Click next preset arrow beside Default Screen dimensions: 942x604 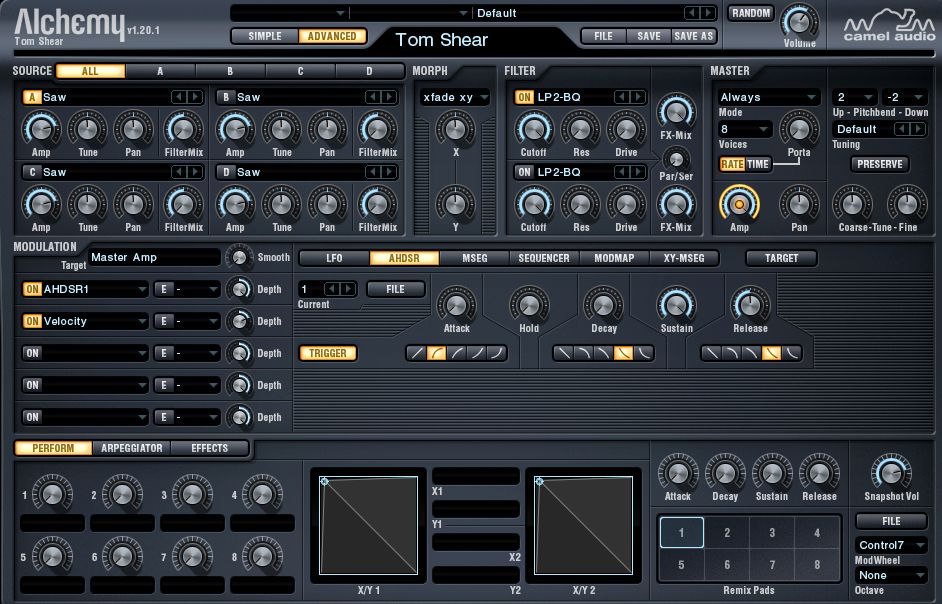click(707, 13)
